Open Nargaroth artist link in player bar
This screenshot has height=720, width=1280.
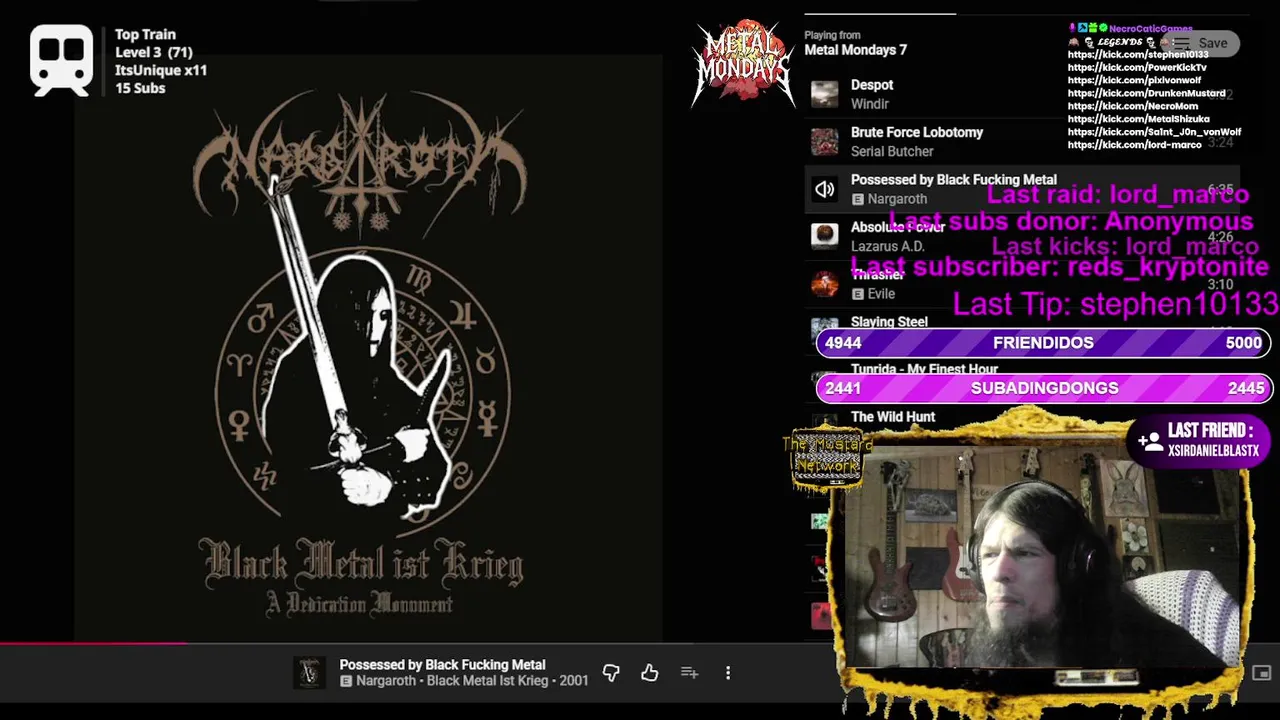coord(386,681)
